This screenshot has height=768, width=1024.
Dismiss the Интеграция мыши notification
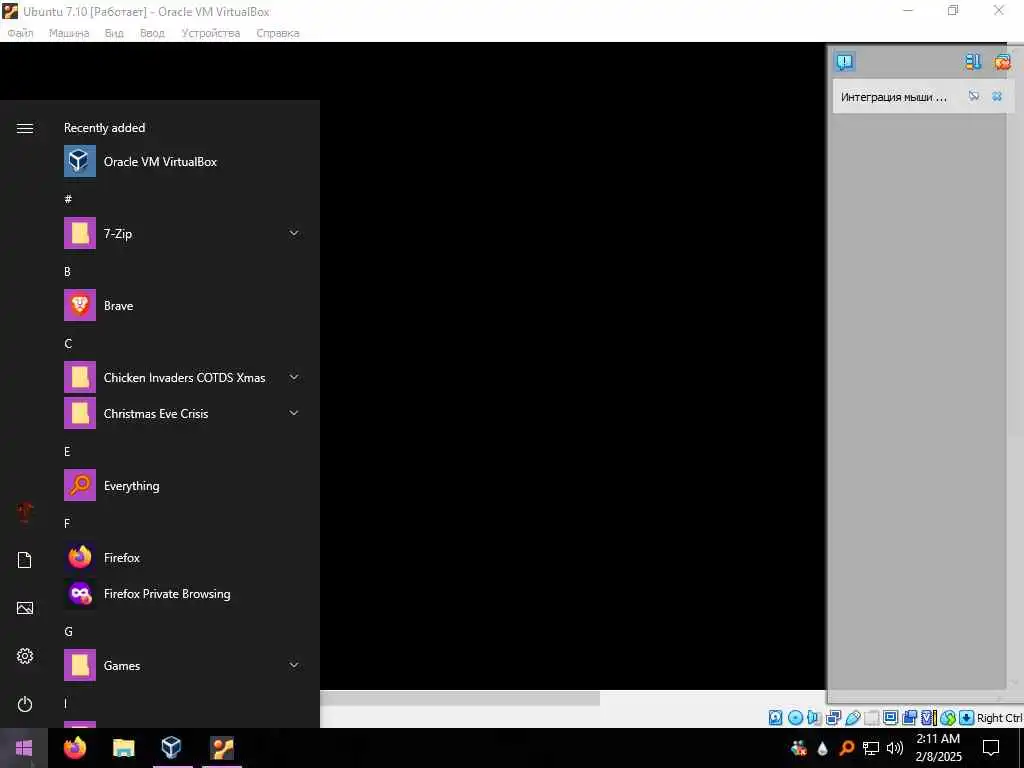(997, 96)
